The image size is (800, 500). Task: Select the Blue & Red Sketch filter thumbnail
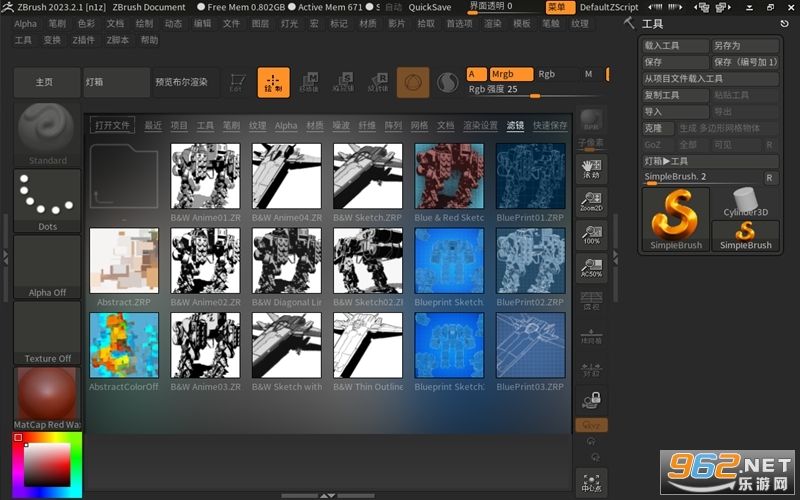click(x=449, y=176)
